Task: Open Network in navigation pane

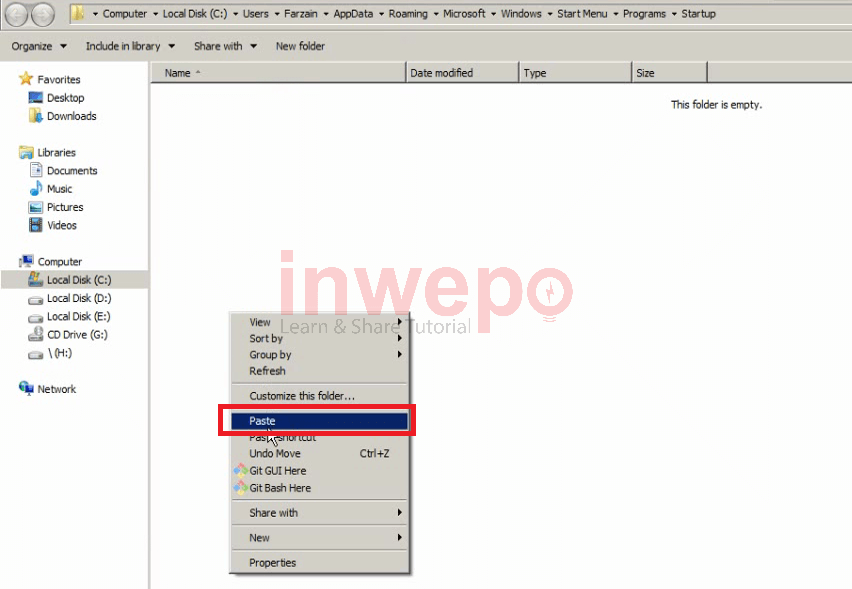Action: (x=57, y=389)
